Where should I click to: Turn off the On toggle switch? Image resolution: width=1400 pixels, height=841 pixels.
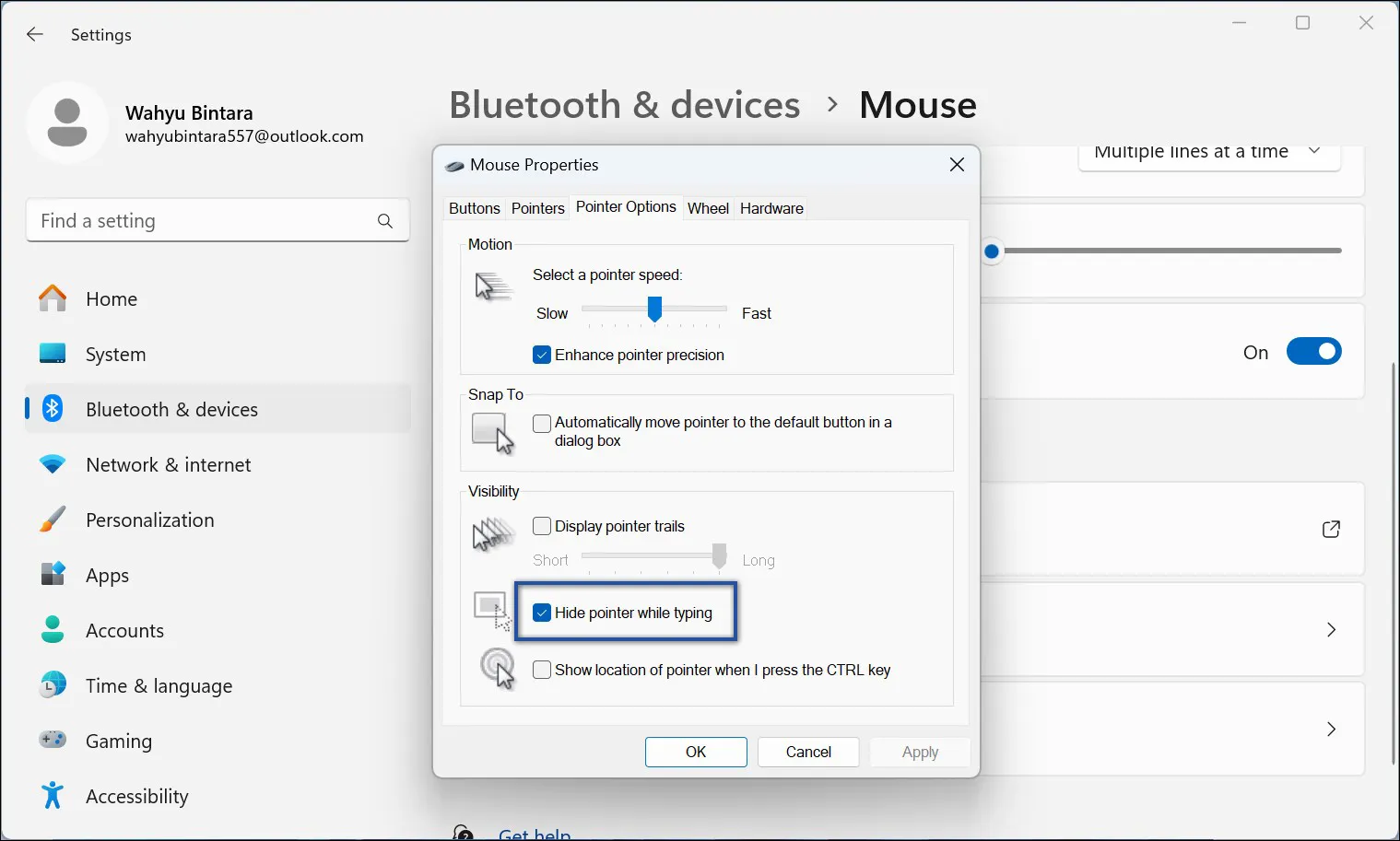point(1314,351)
